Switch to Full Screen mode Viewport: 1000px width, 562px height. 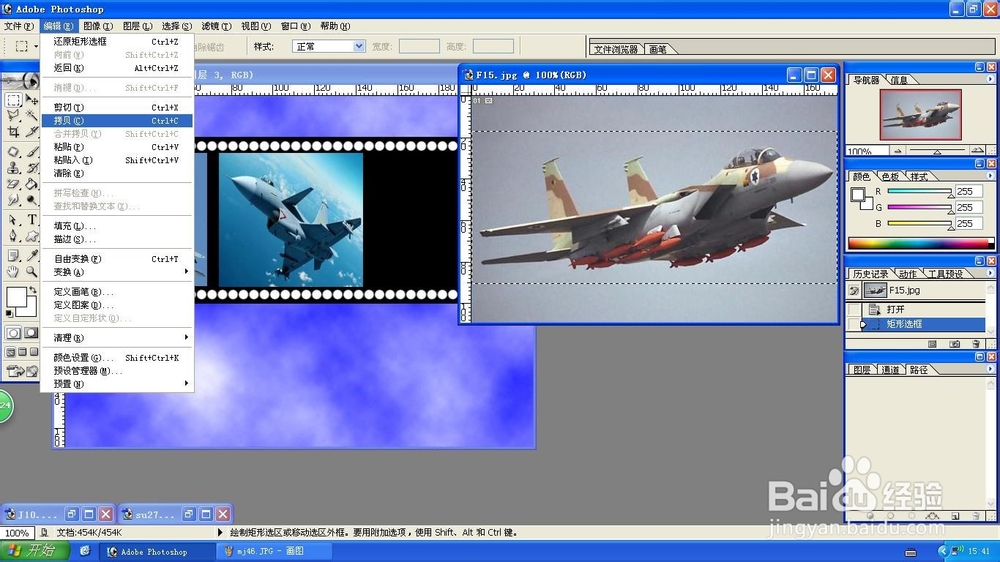[x=33, y=351]
